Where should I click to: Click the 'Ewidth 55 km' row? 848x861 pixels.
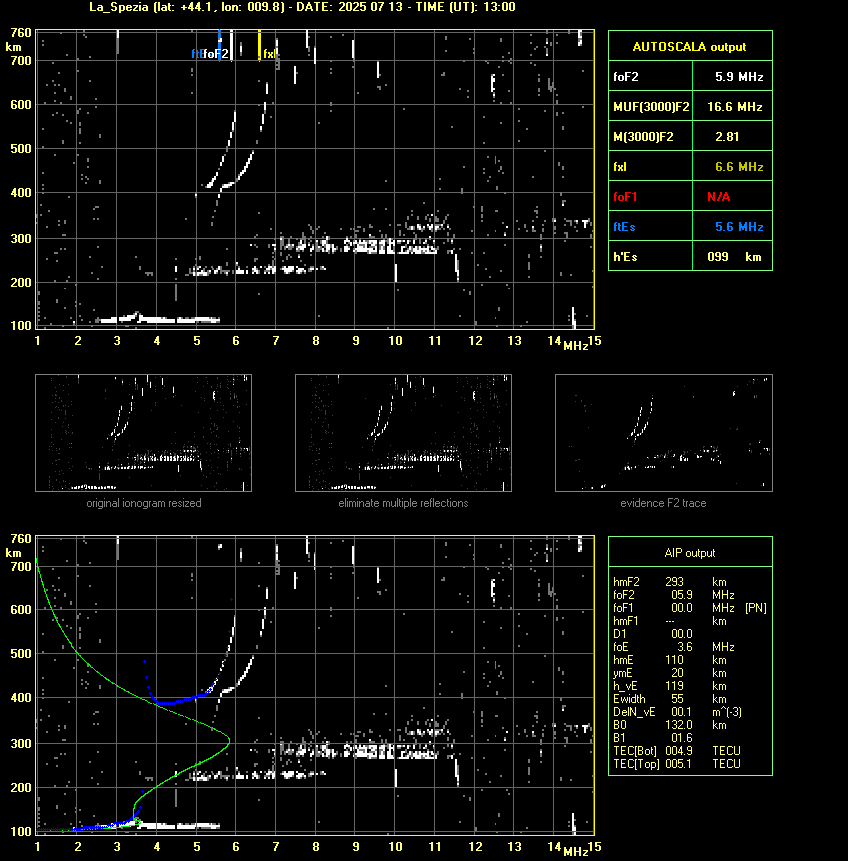[x=670, y=699]
